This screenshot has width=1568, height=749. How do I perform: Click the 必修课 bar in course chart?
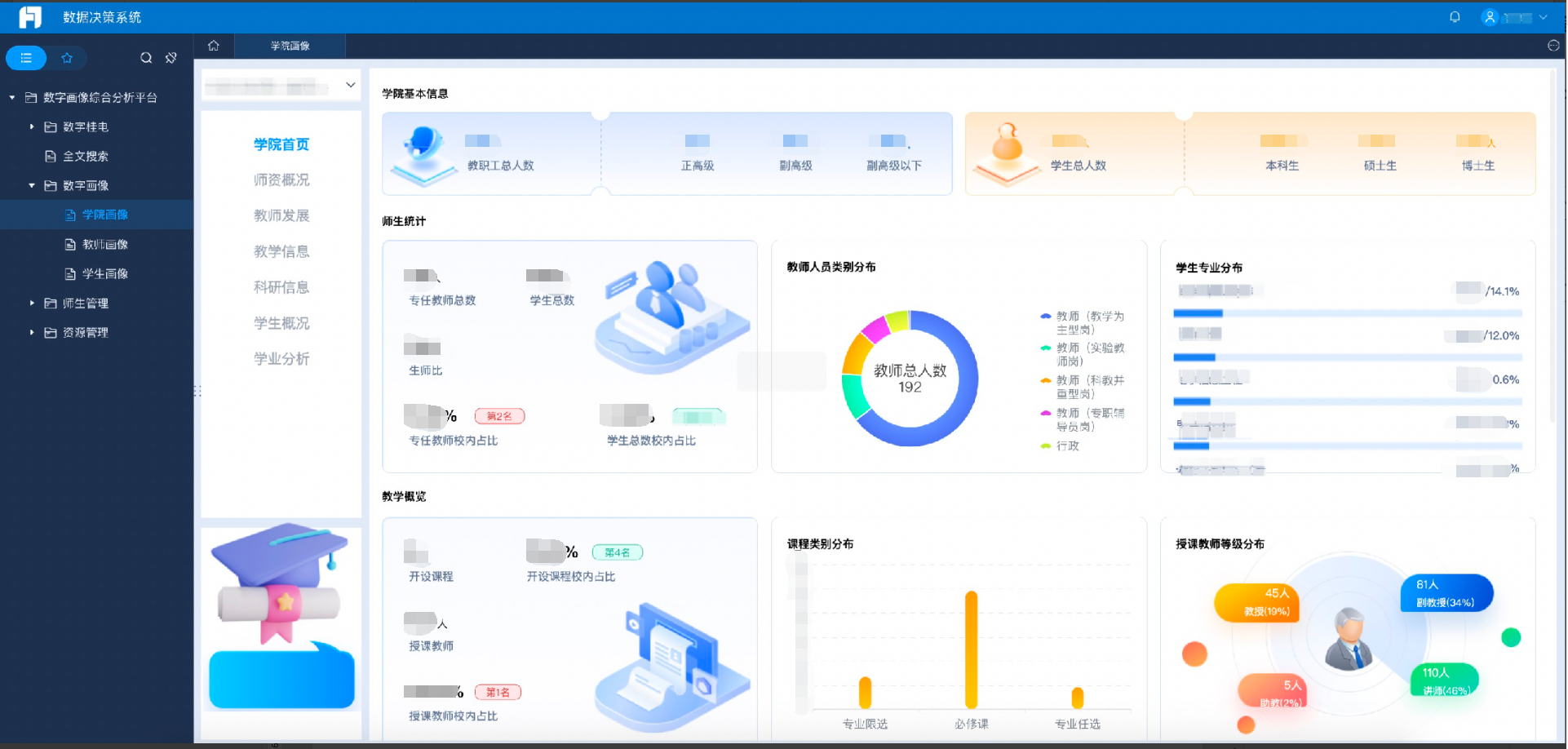point(971,649)
